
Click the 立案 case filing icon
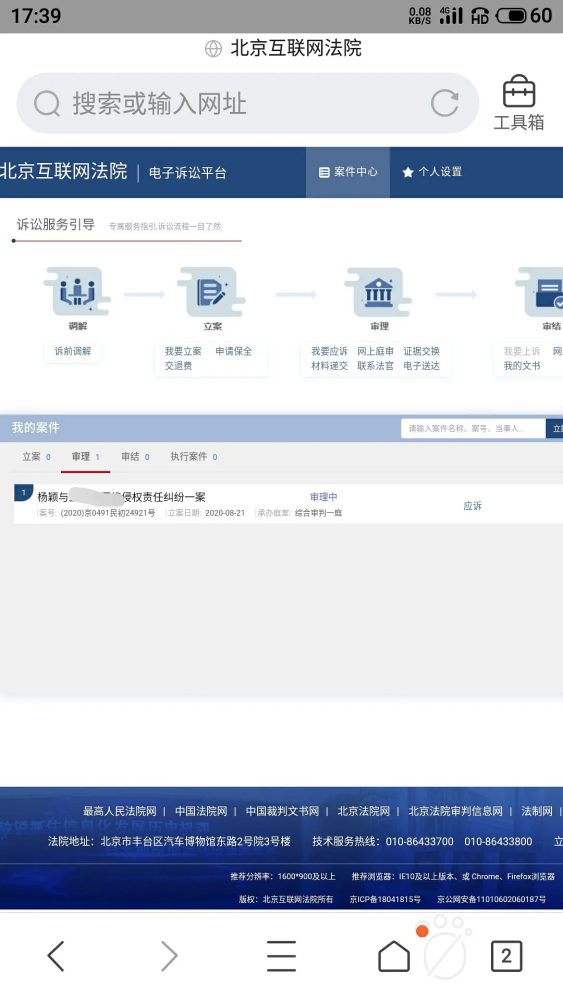click(x=211, y=292)
